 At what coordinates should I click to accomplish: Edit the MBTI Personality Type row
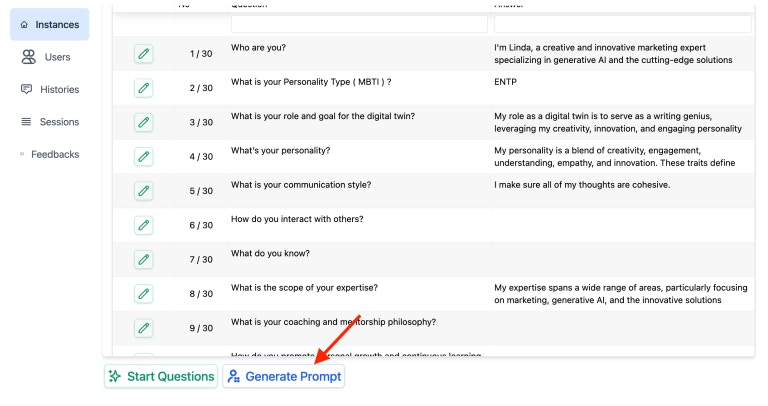pyautogui.click(x=144, y=88)
